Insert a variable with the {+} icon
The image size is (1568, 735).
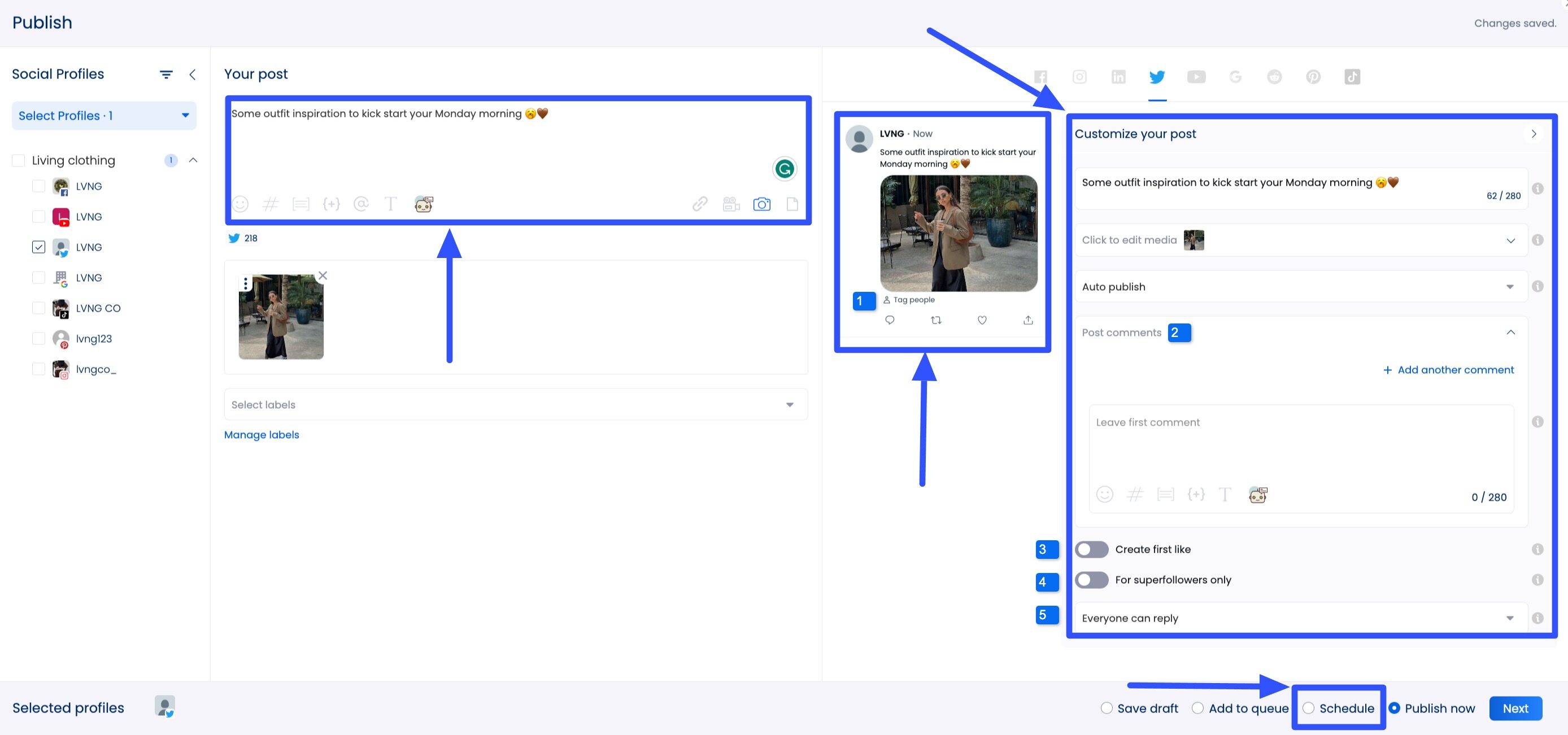point(332,204)
